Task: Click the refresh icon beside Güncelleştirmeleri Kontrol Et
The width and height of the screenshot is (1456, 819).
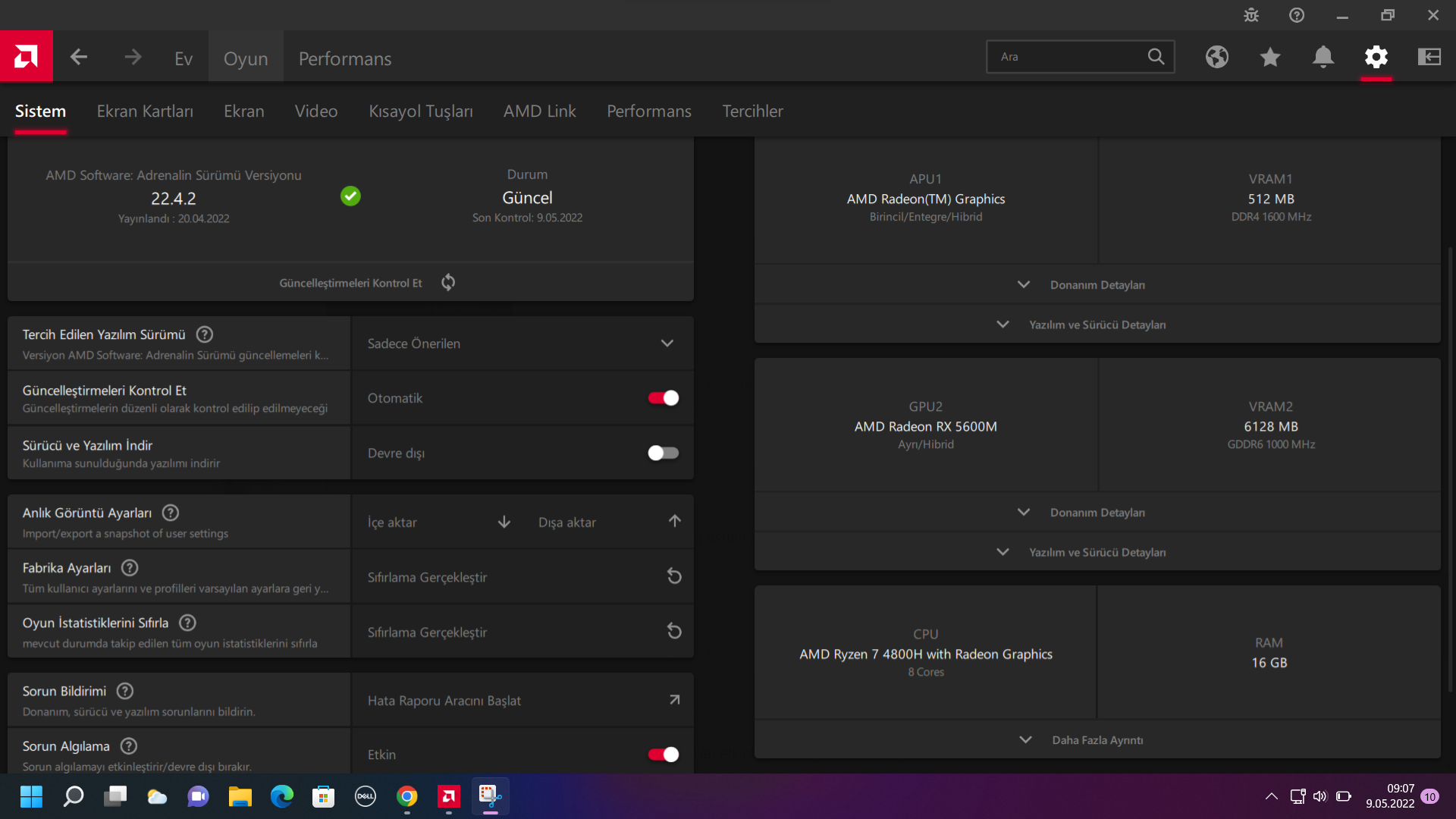Action: [448, 282]
